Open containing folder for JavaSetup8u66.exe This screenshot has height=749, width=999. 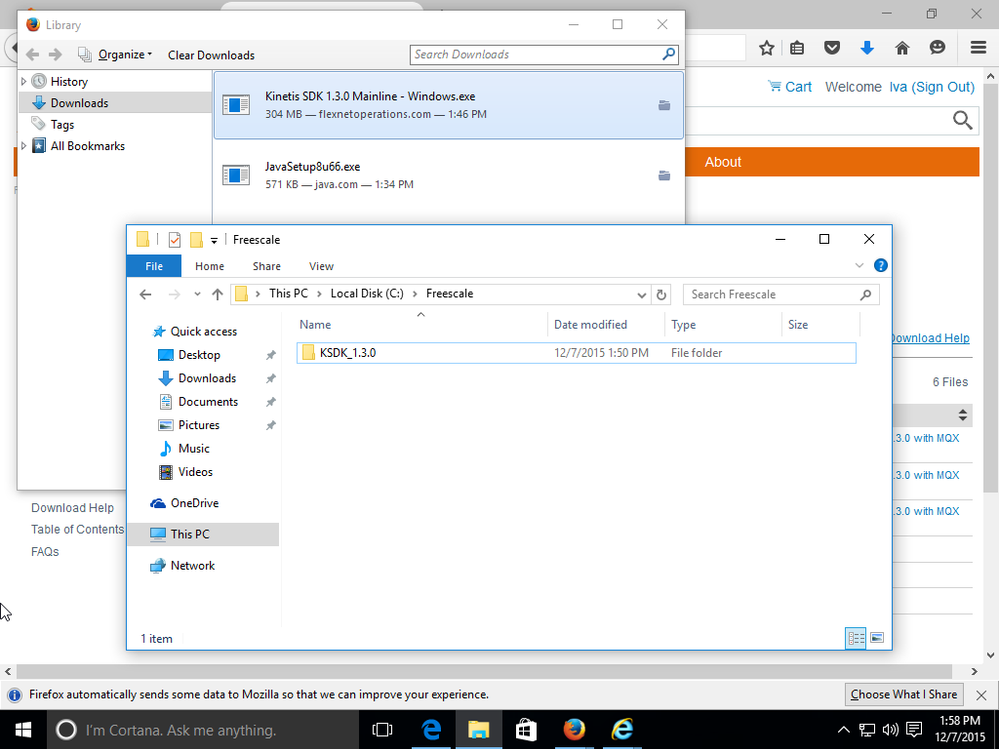coord(664,175)
